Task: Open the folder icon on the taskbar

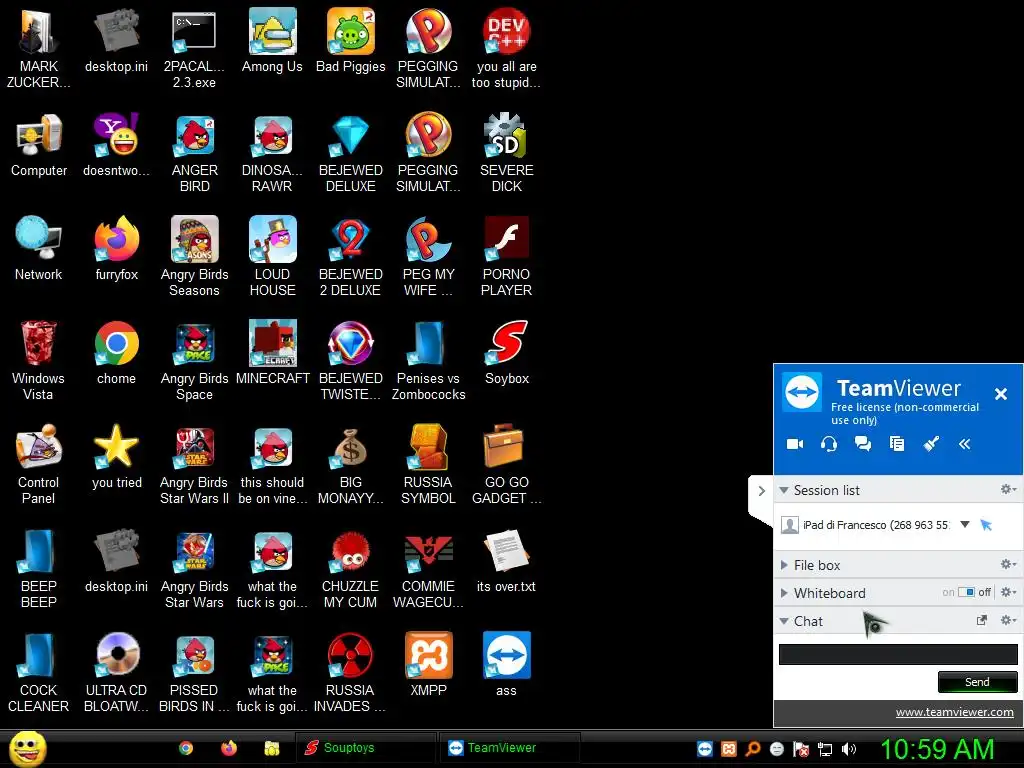Action: [x=272, y=748]
